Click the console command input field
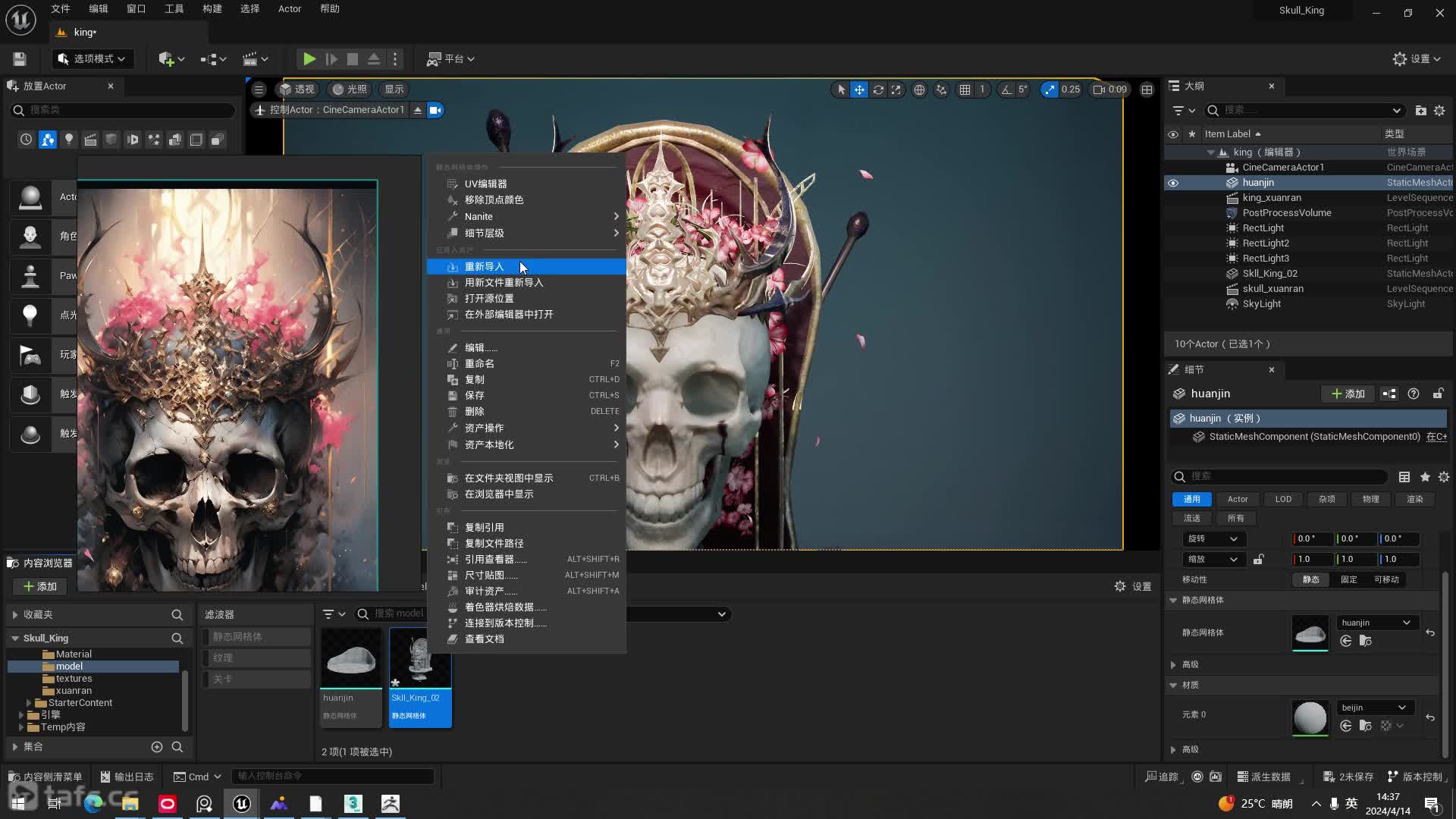This screenshot has width=1456, height=819. (332, 777)
